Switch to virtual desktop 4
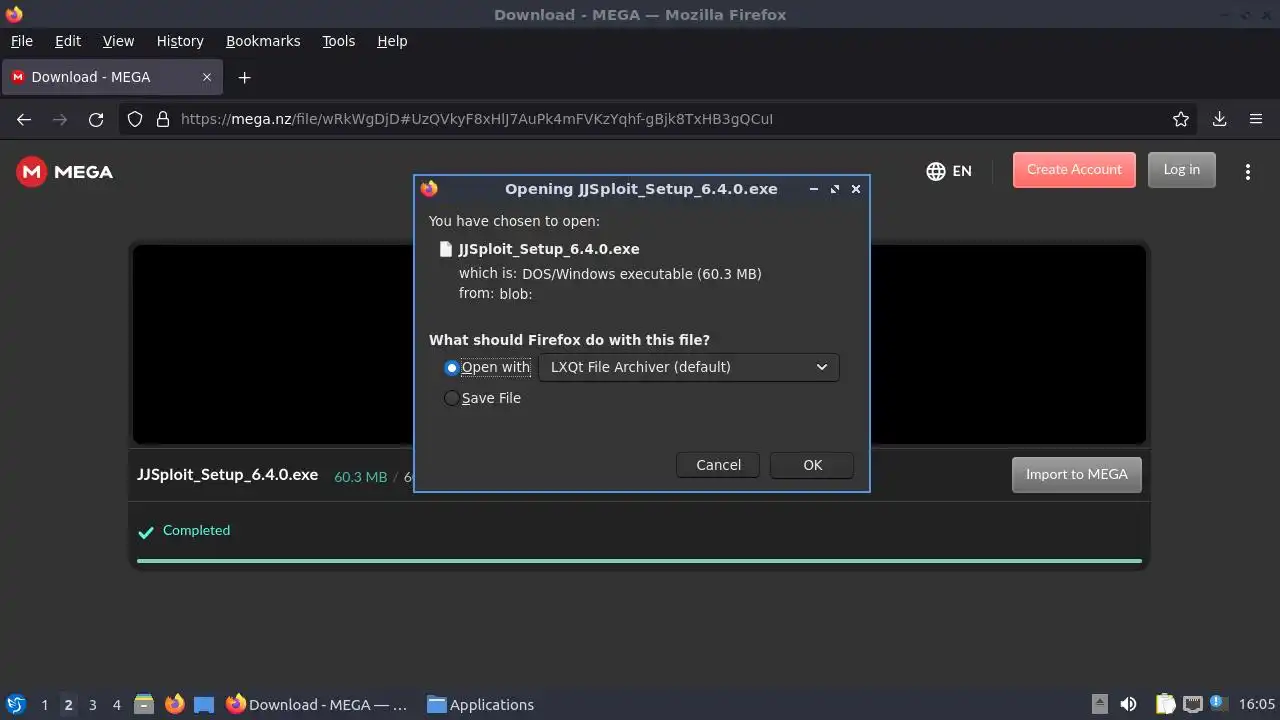1280x720 pixels. (116, 704)
